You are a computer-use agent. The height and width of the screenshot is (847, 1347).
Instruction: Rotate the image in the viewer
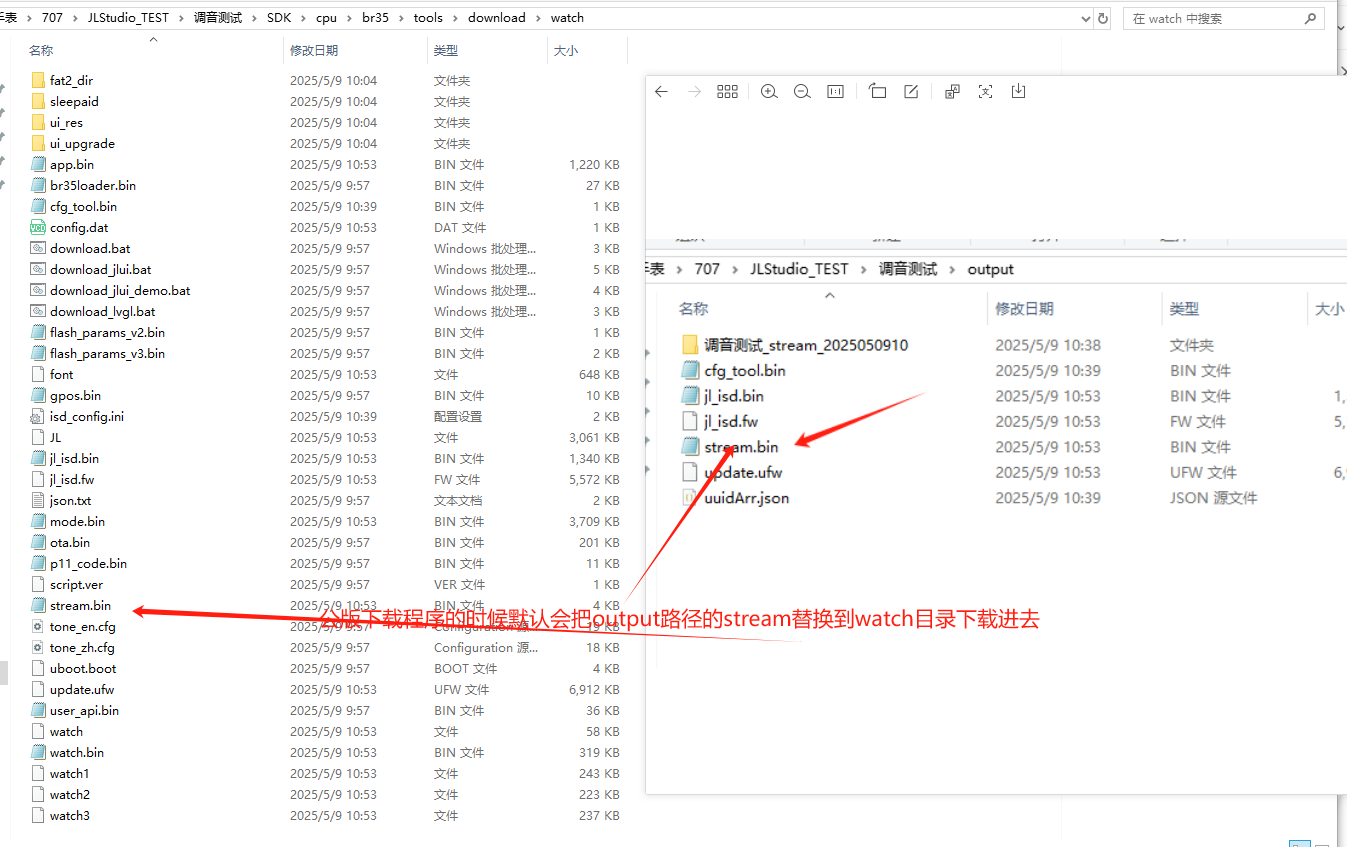pyautogui.click(x=877, y=92)
